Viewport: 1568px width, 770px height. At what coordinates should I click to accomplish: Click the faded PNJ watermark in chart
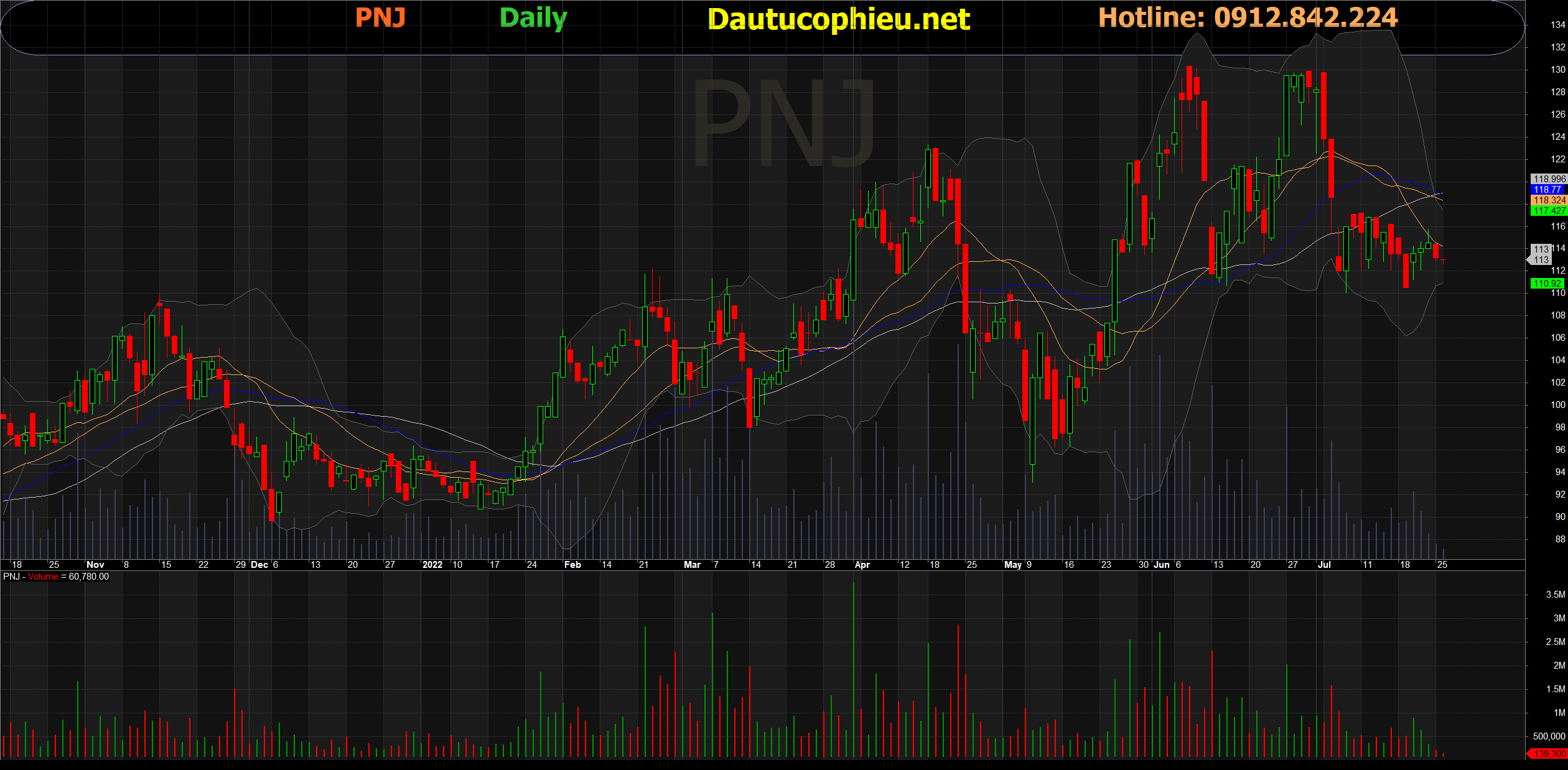click(784, 123)
